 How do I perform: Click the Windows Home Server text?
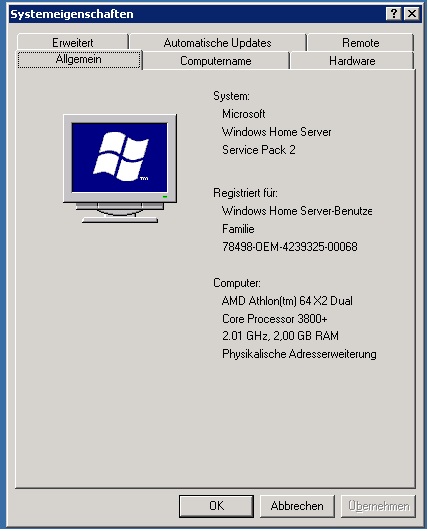click(x=276, y=132)
